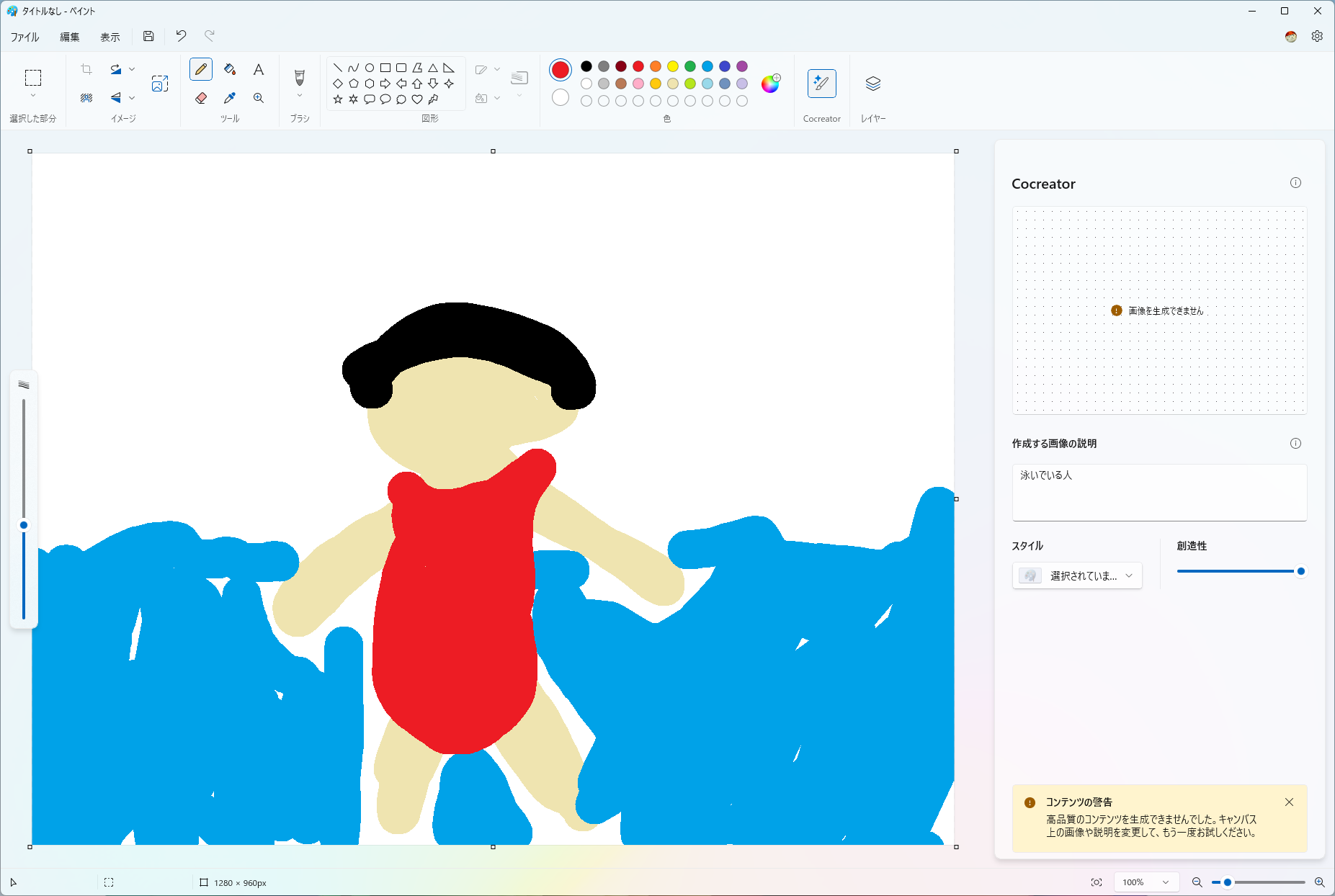Open the Paint settings gear
1335x896 pixels.
[x=1317, y=36]
